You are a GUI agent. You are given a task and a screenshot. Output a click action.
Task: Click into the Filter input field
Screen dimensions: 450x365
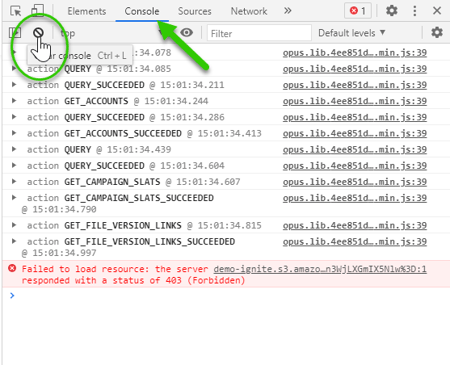259,33
